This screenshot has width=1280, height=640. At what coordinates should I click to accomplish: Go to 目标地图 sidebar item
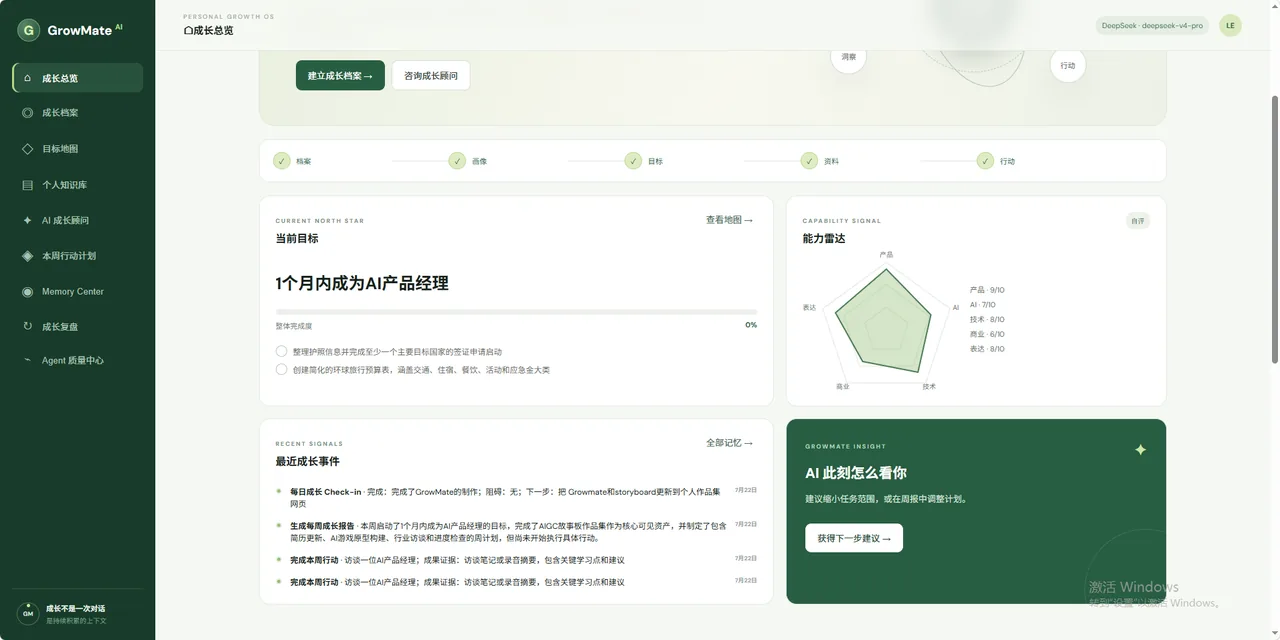coord(77,149)
